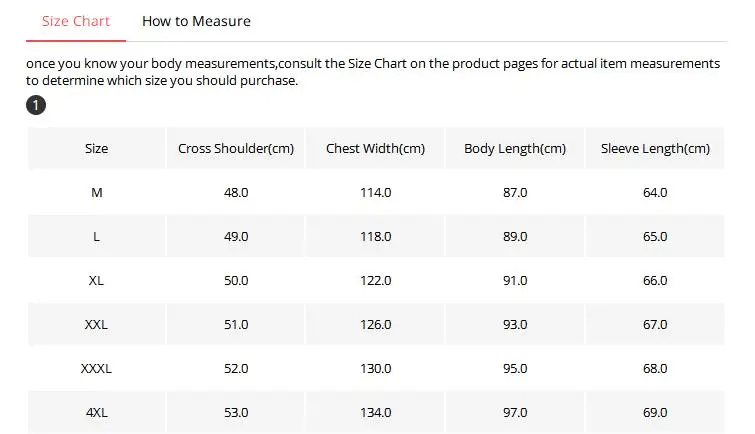This screenshot has width=755, height=434.
Task: Click the 67.0 sleeve length cell
Action: pos(655,325)
